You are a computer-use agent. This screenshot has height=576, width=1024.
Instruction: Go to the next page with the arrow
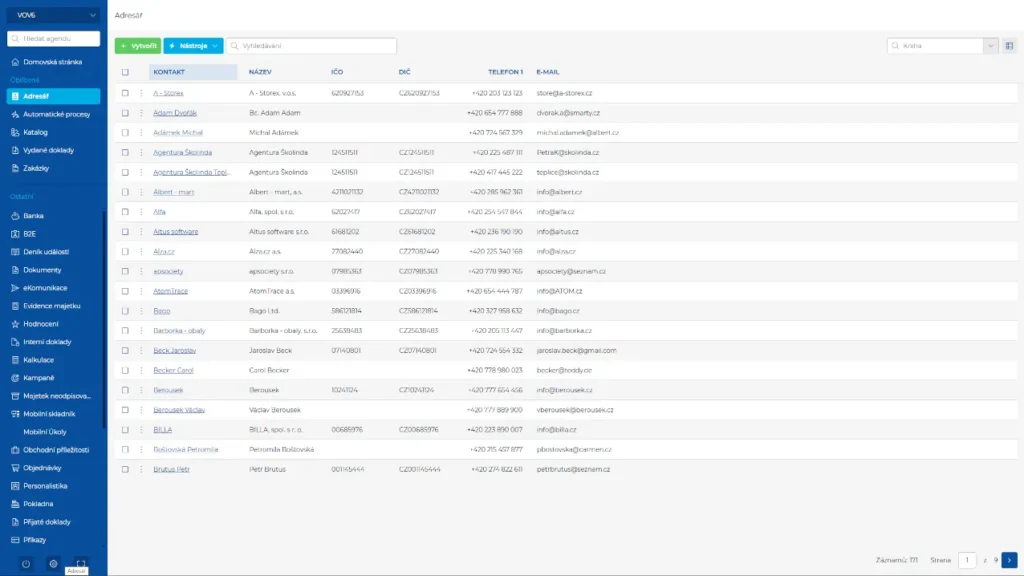[1009, 560]
